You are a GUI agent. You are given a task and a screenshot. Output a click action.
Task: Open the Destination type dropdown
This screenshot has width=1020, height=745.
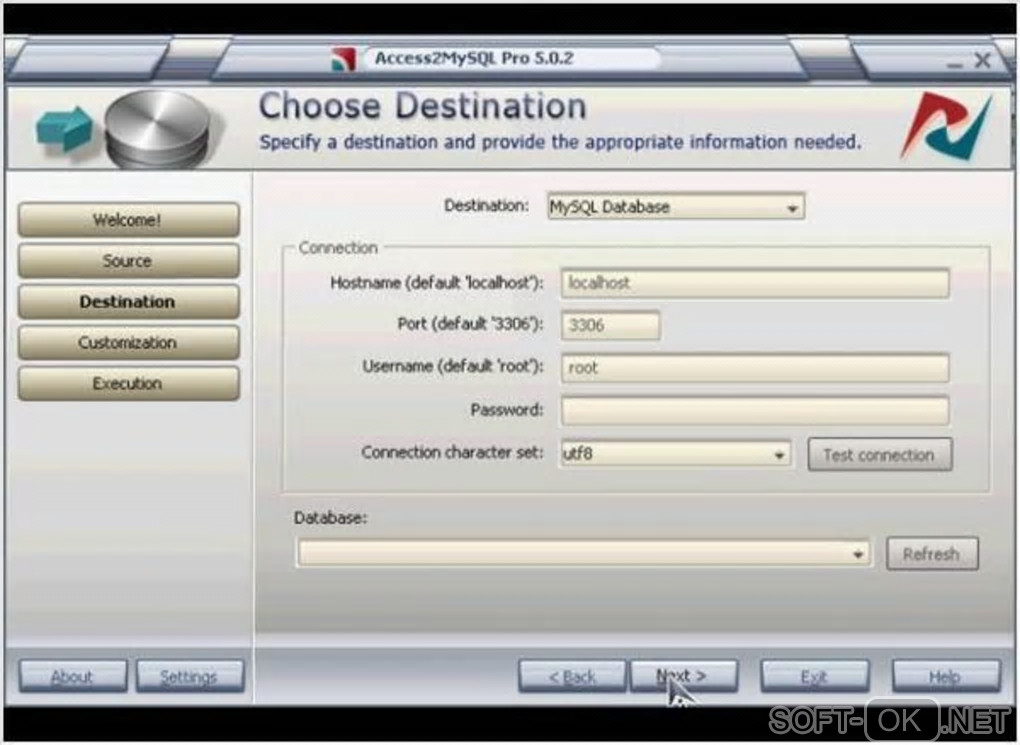coord(676,207)
